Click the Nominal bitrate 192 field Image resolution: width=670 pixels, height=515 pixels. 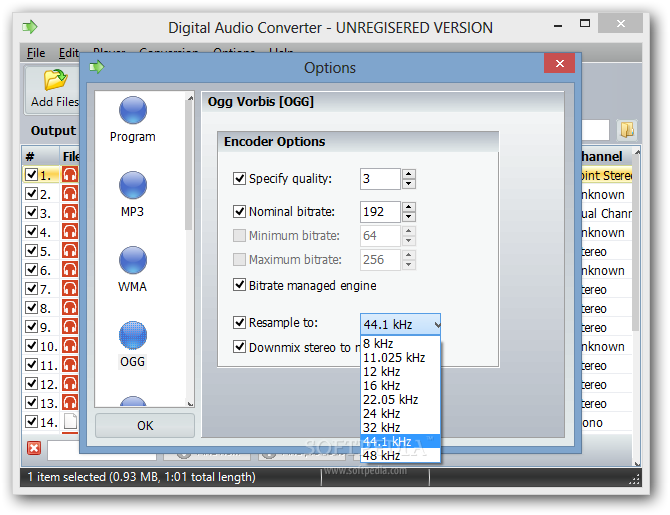pos(380,212)
